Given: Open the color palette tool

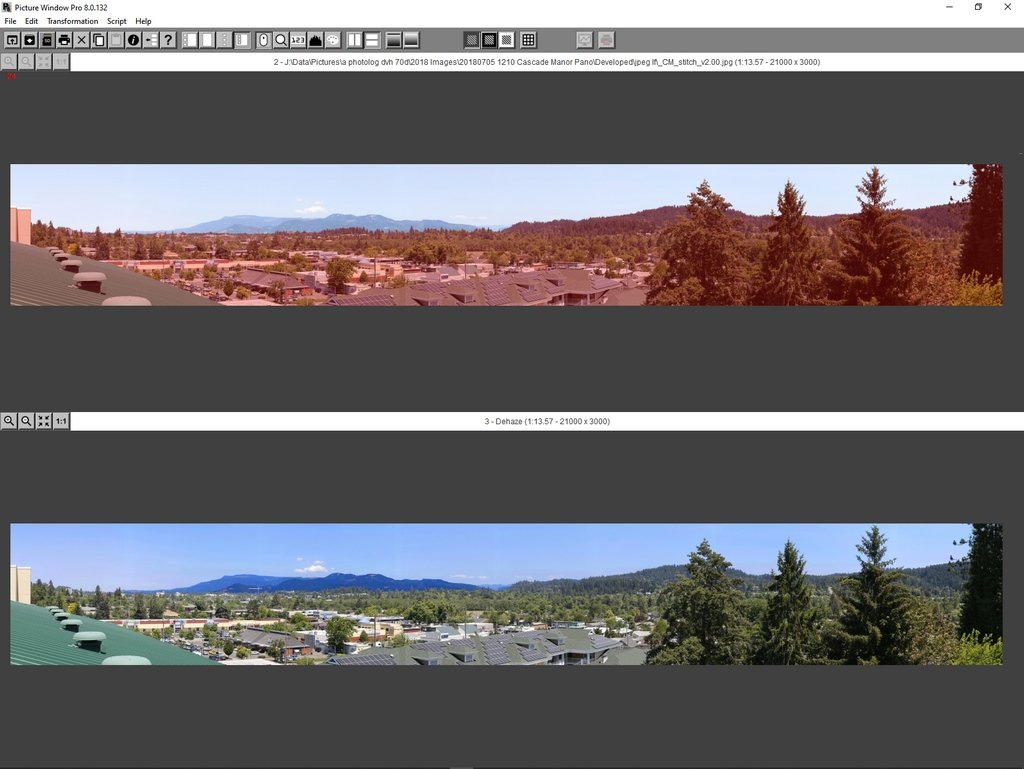Looking at the screenshot, I should click(332, 40).
